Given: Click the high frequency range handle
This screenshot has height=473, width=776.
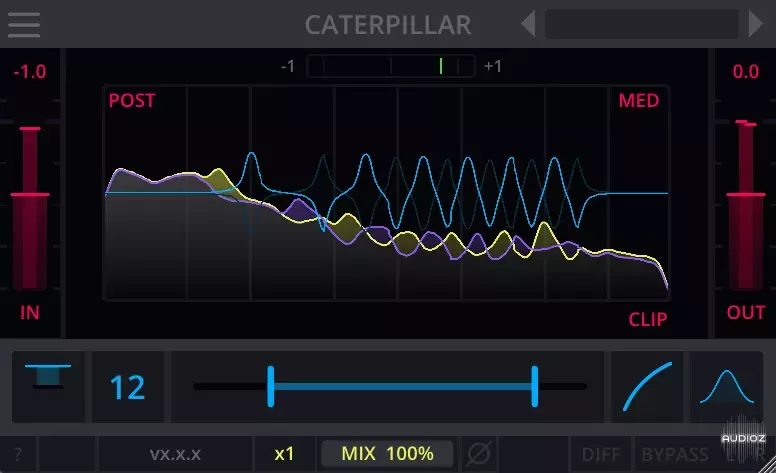Looking at the screenshot, I should (x=534, y=386).
